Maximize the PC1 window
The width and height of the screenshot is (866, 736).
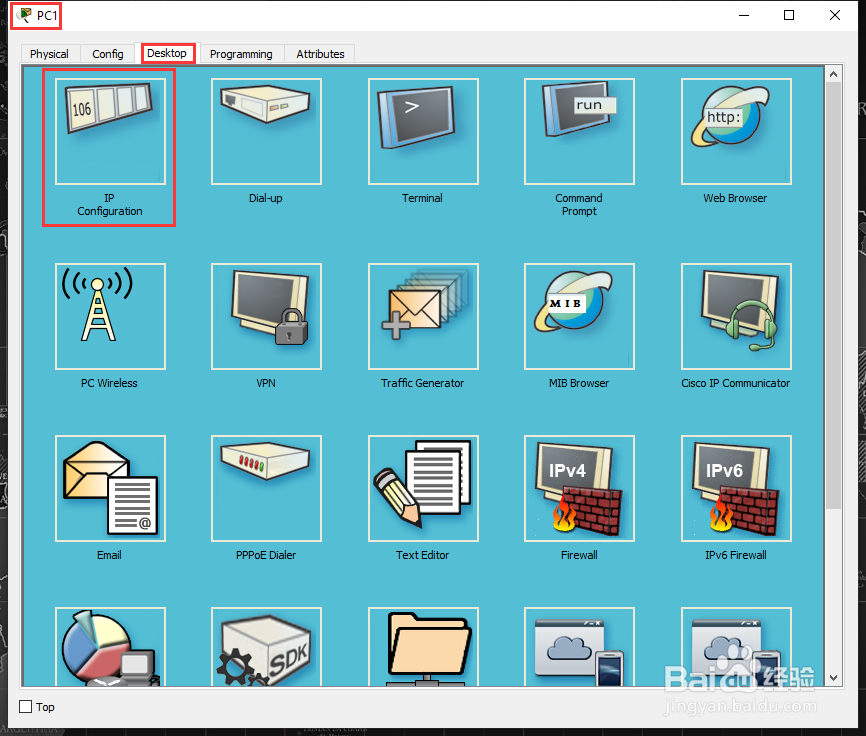click(x=789, y=15)
